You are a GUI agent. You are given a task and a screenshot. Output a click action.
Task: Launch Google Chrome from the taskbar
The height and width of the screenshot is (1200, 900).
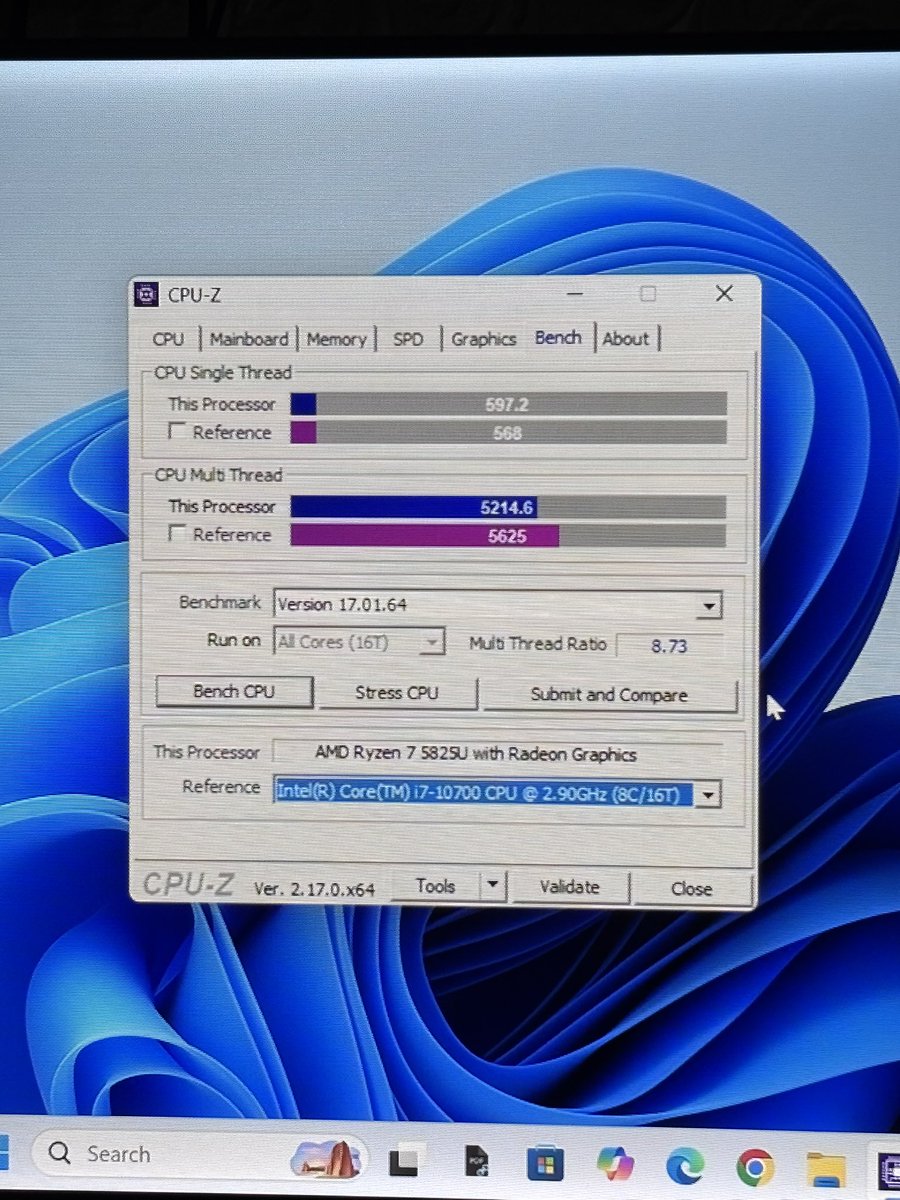click(x=755, y=1167)
